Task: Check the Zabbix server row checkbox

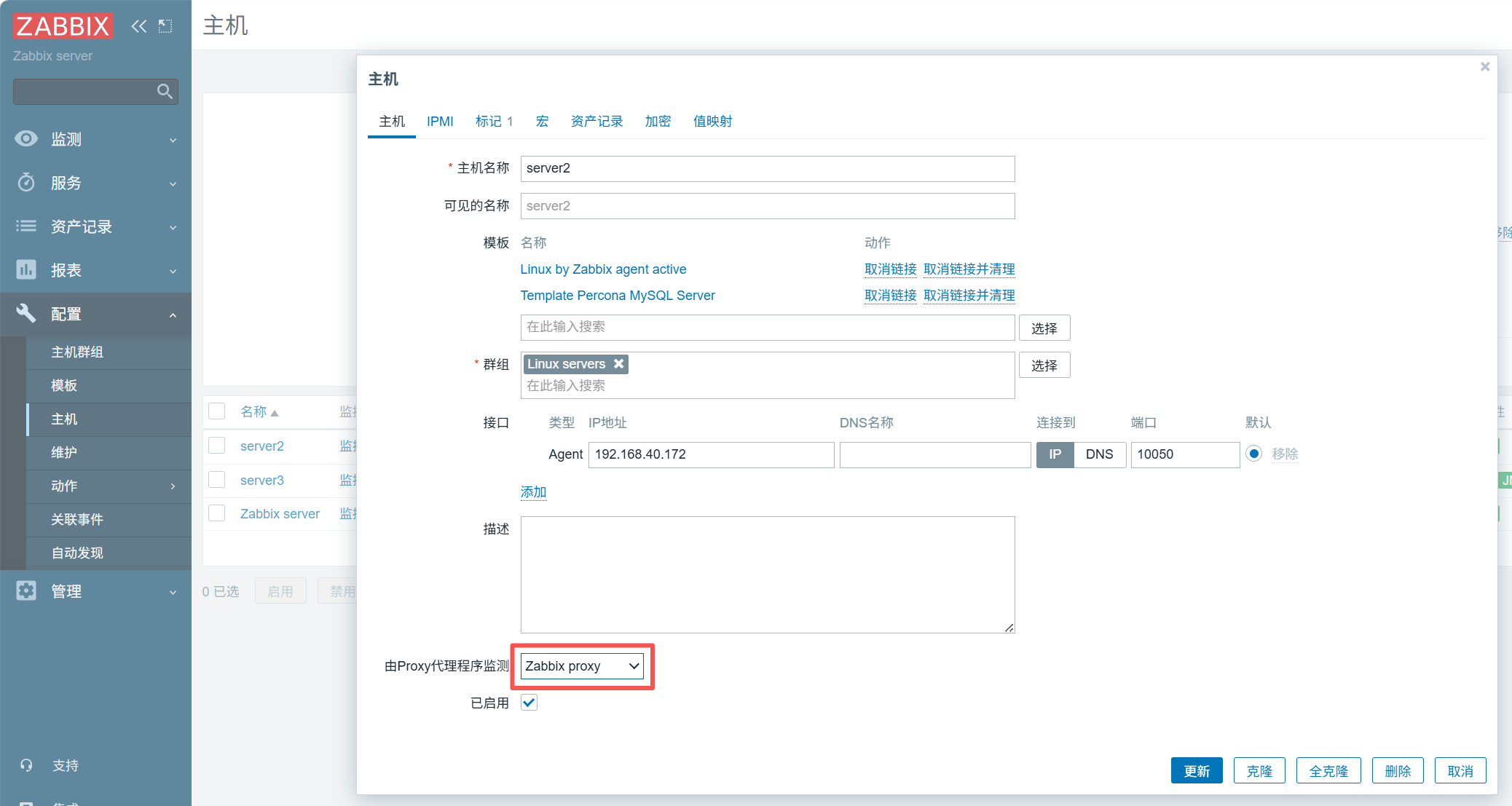Action: [x=217, y=513]
